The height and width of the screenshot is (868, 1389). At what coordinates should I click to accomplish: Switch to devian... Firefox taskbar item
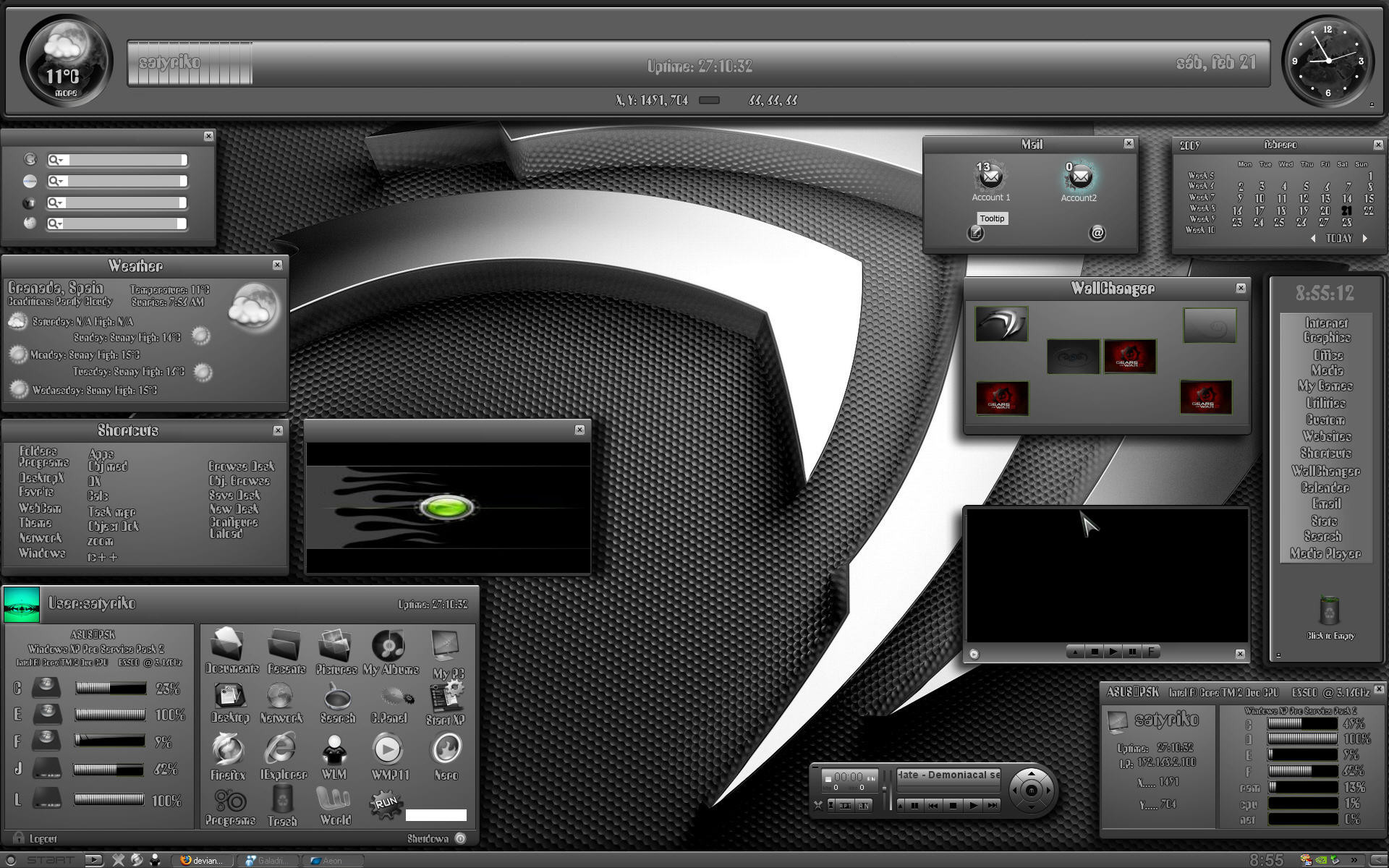click(x=203, y=860)
